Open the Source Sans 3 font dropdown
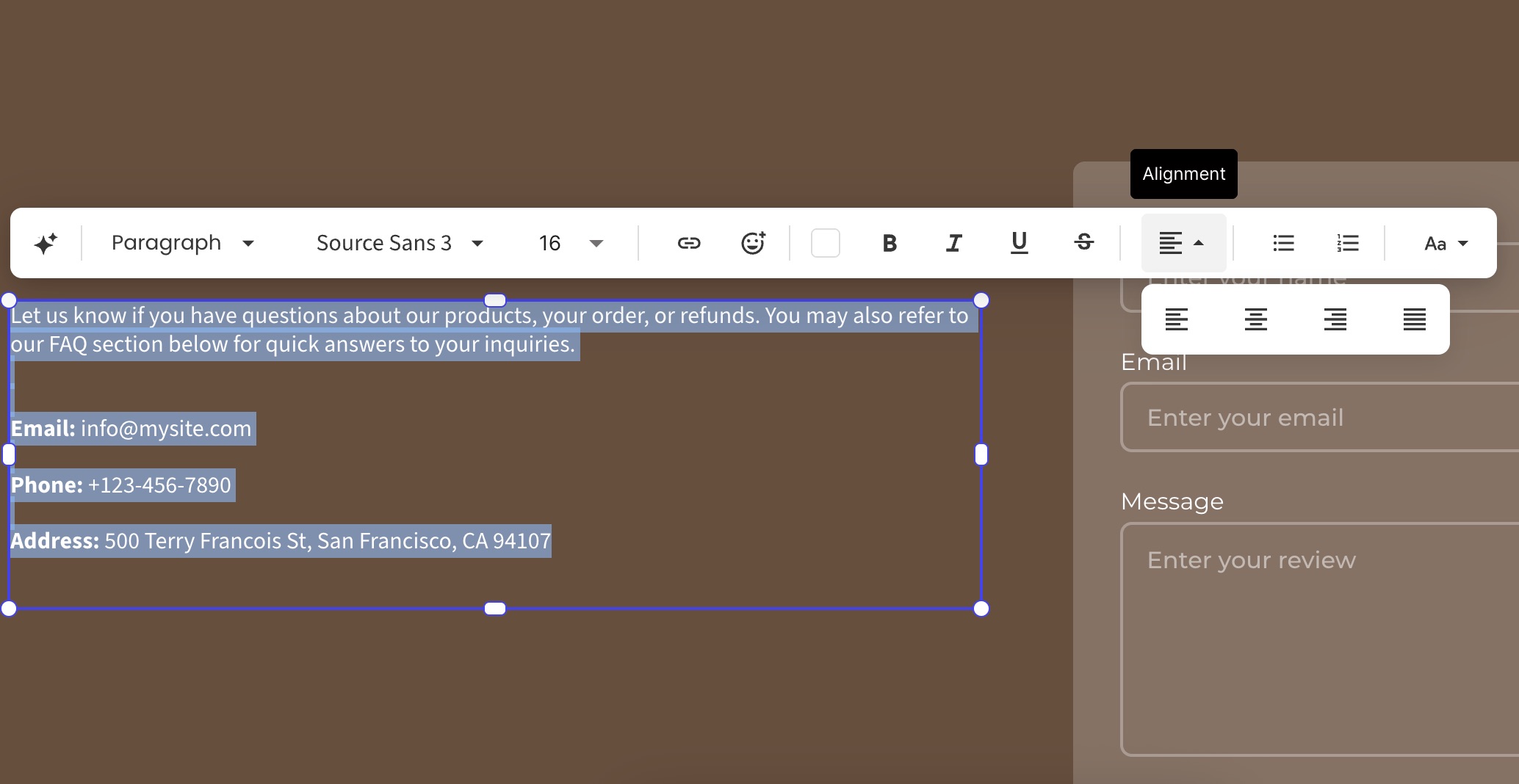 pos(400,243)
